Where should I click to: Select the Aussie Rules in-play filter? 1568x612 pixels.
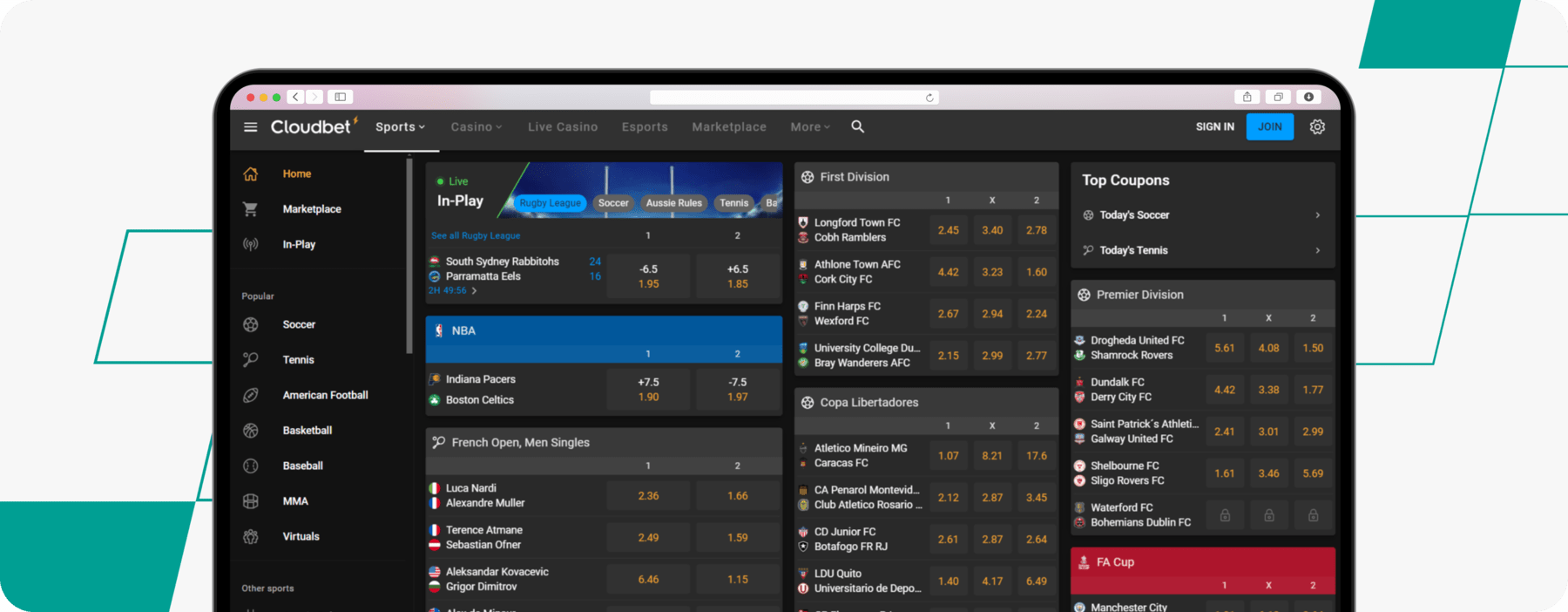[x=674, y=203]
